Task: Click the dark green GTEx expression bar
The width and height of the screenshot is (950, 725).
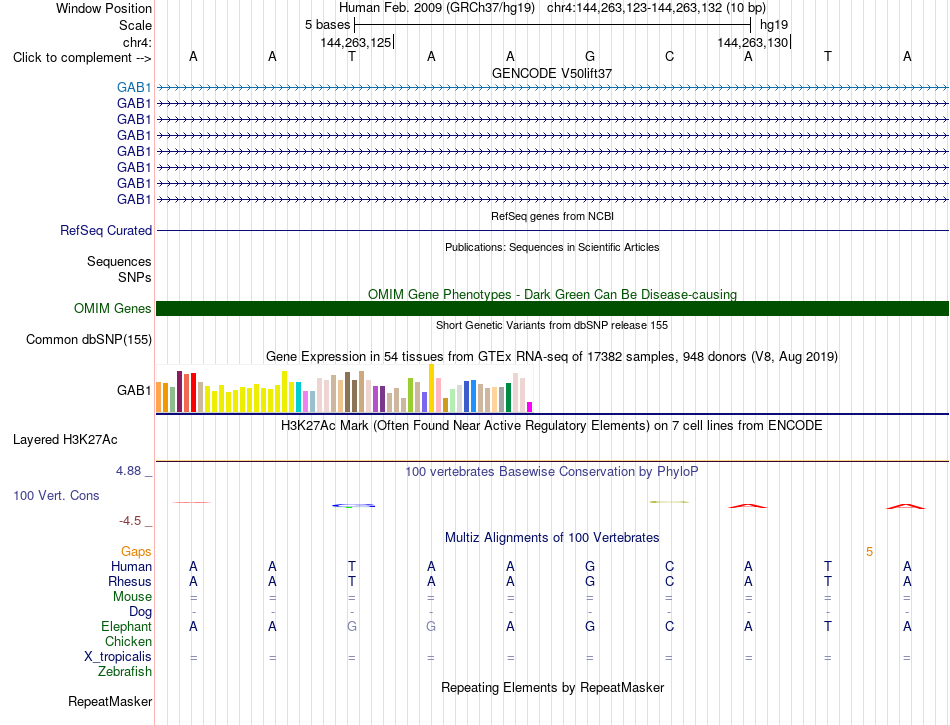Action: click(x=508, y=398)
